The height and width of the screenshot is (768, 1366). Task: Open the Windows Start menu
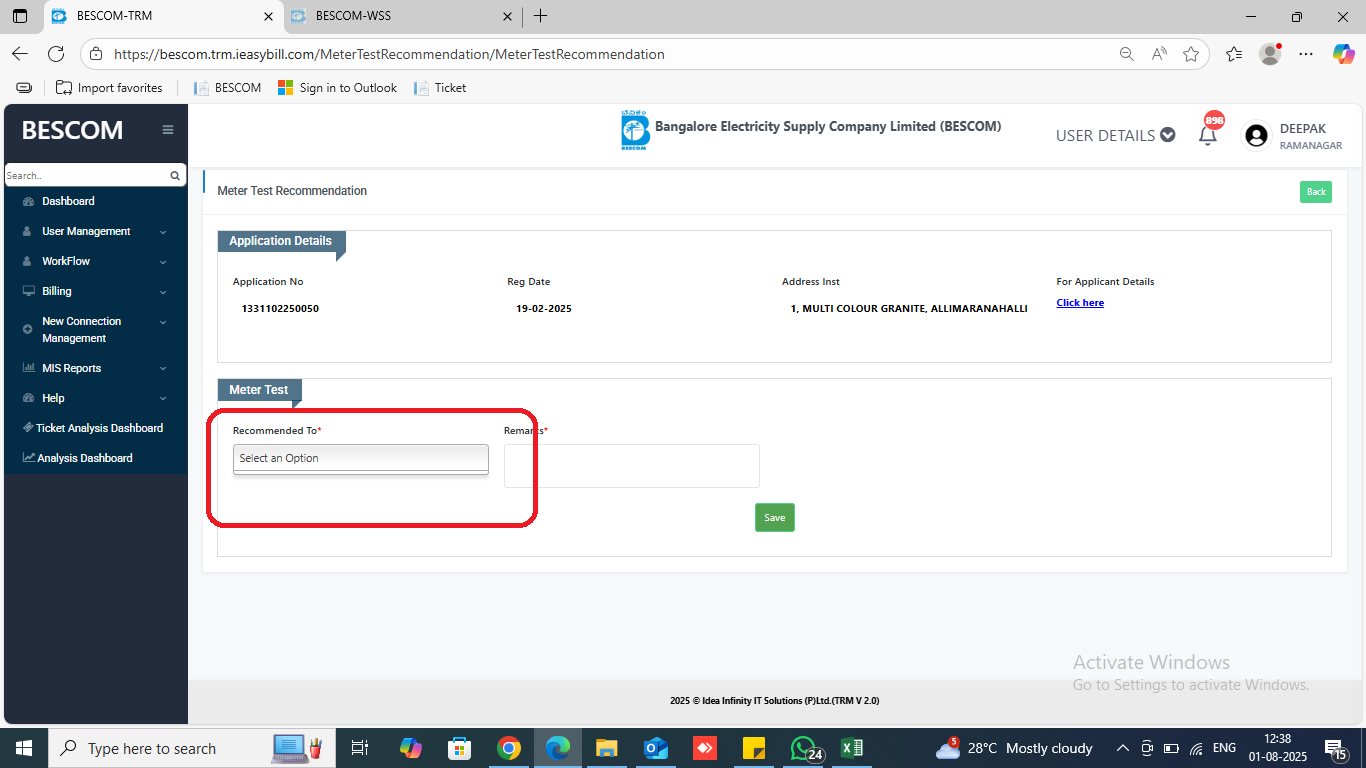tap(23, 748)
